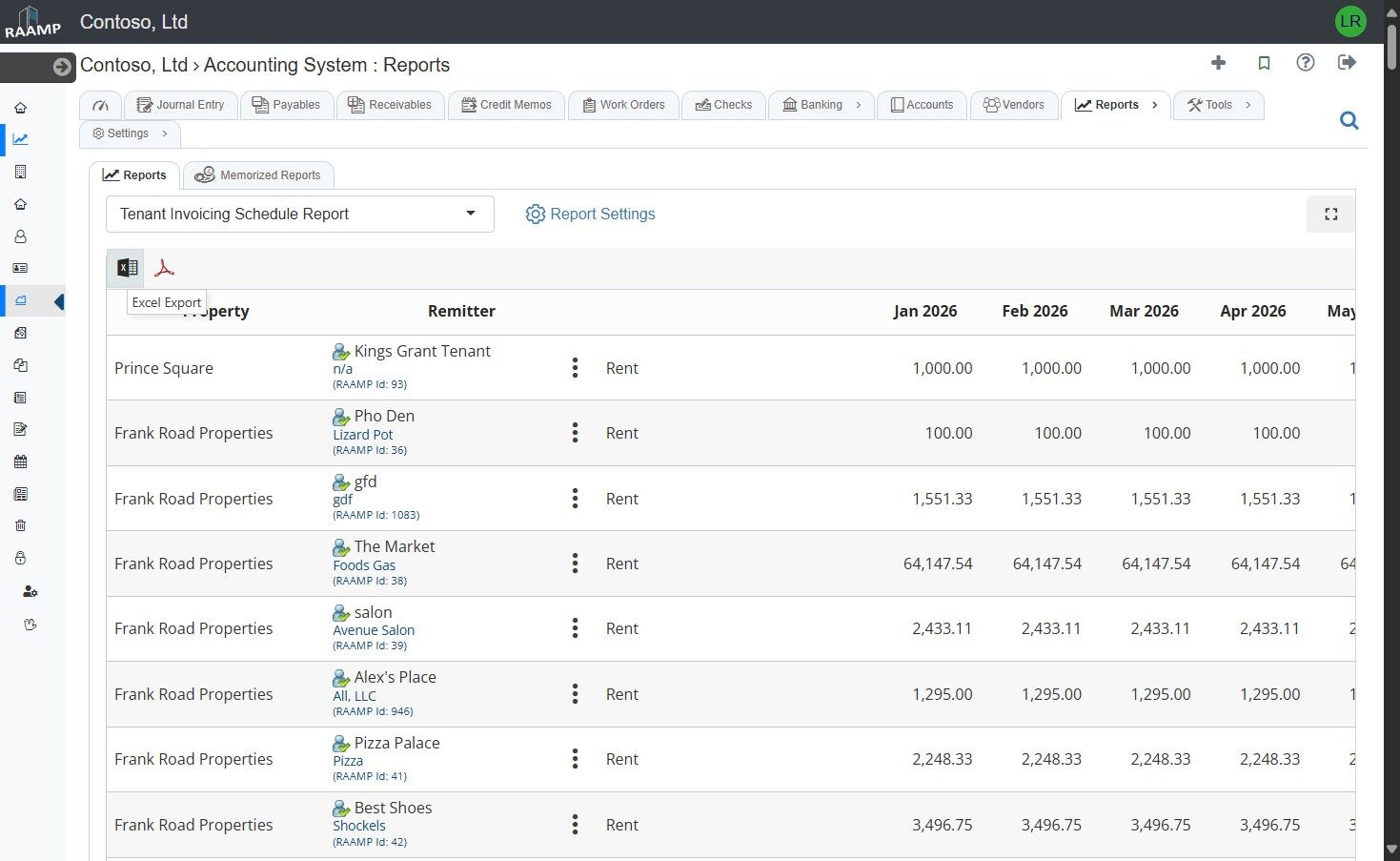The height and width of the screenshot is (861, 1400).
Task: Export the report as PDF
Action: click(165, 268)
